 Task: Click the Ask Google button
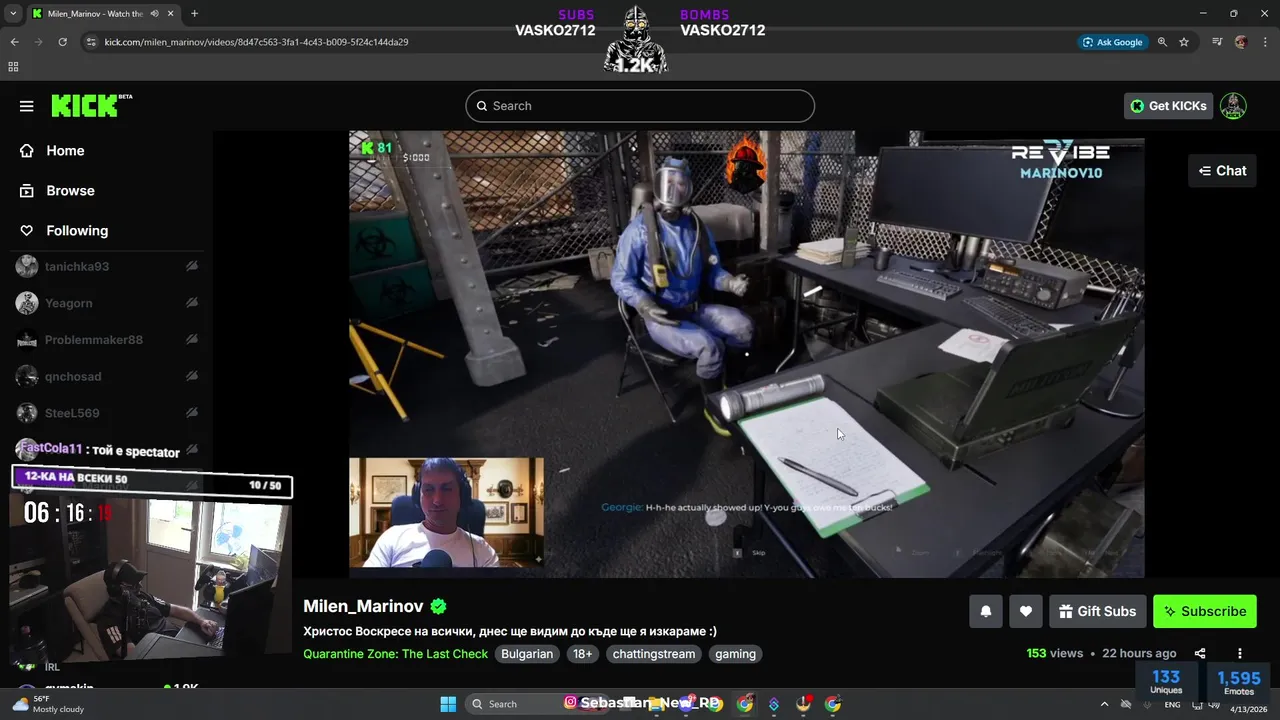point(1113,42)
